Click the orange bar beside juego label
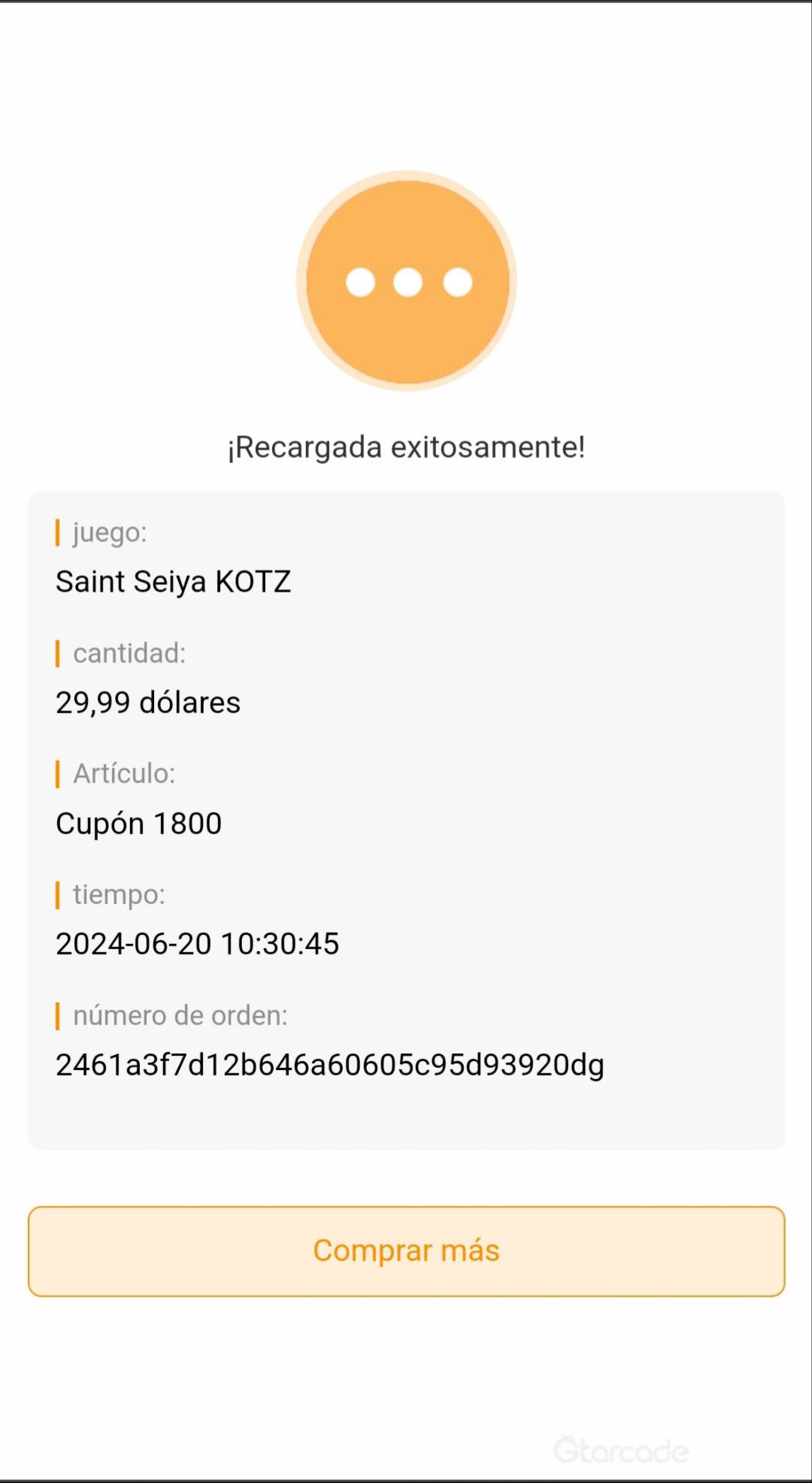 pos(58,532)
